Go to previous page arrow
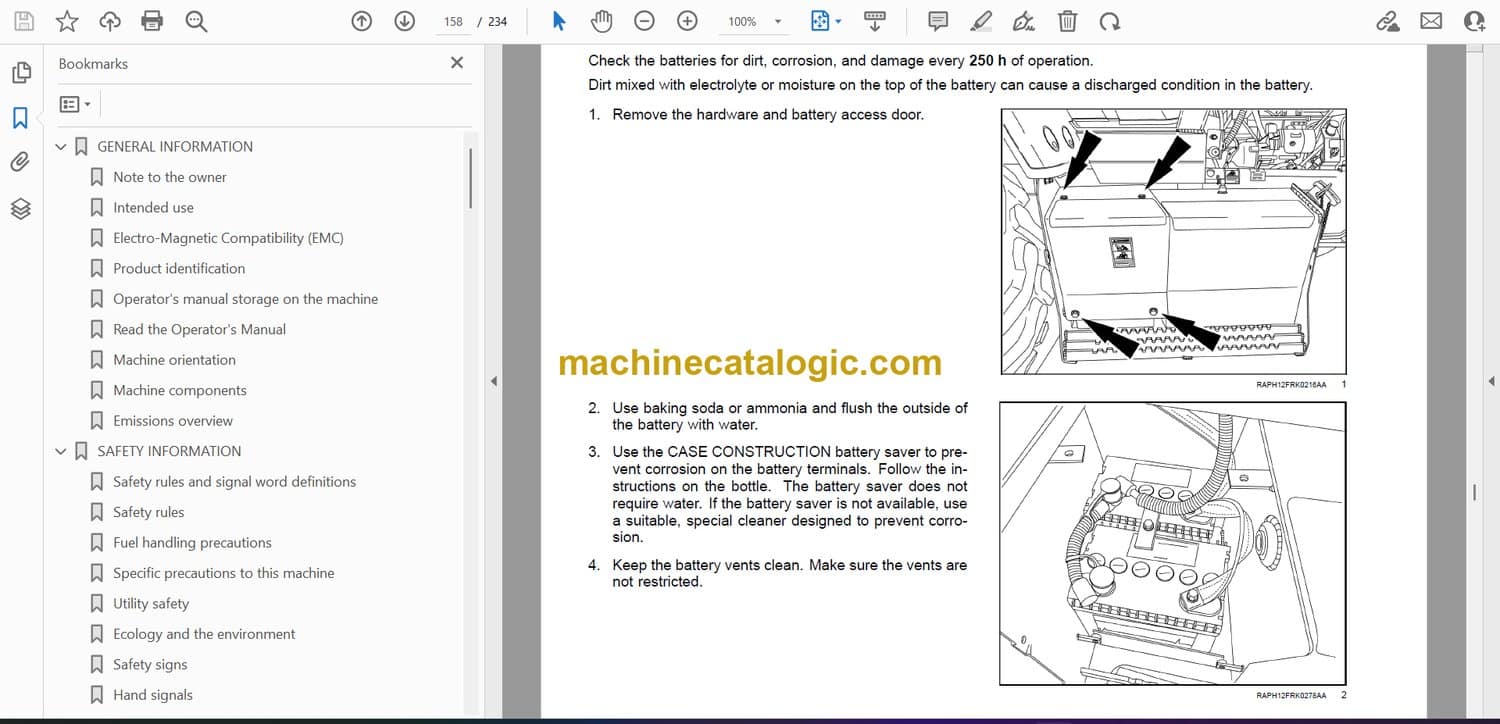 click(362, 21)
